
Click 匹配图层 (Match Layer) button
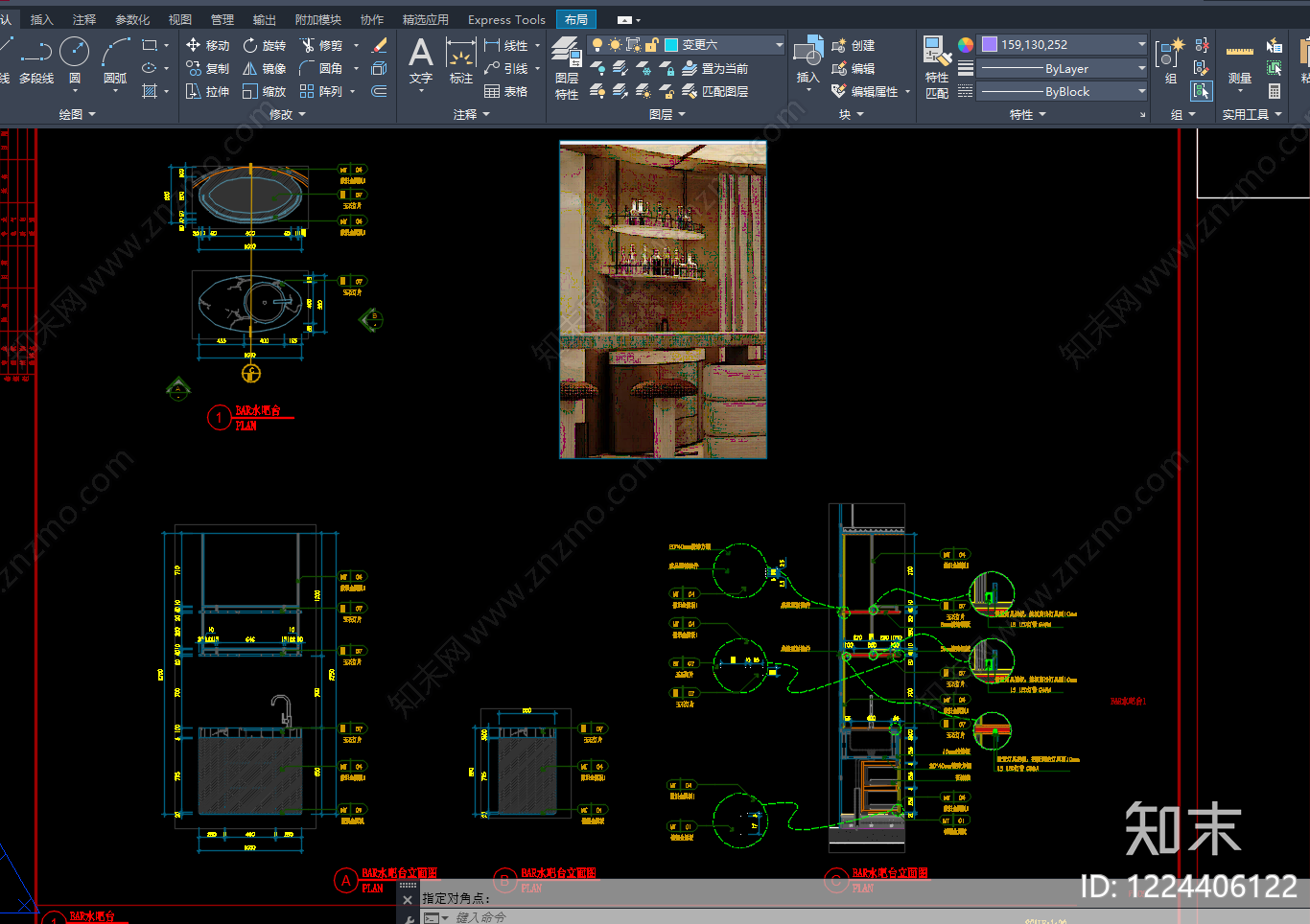(x=715, y=91)
